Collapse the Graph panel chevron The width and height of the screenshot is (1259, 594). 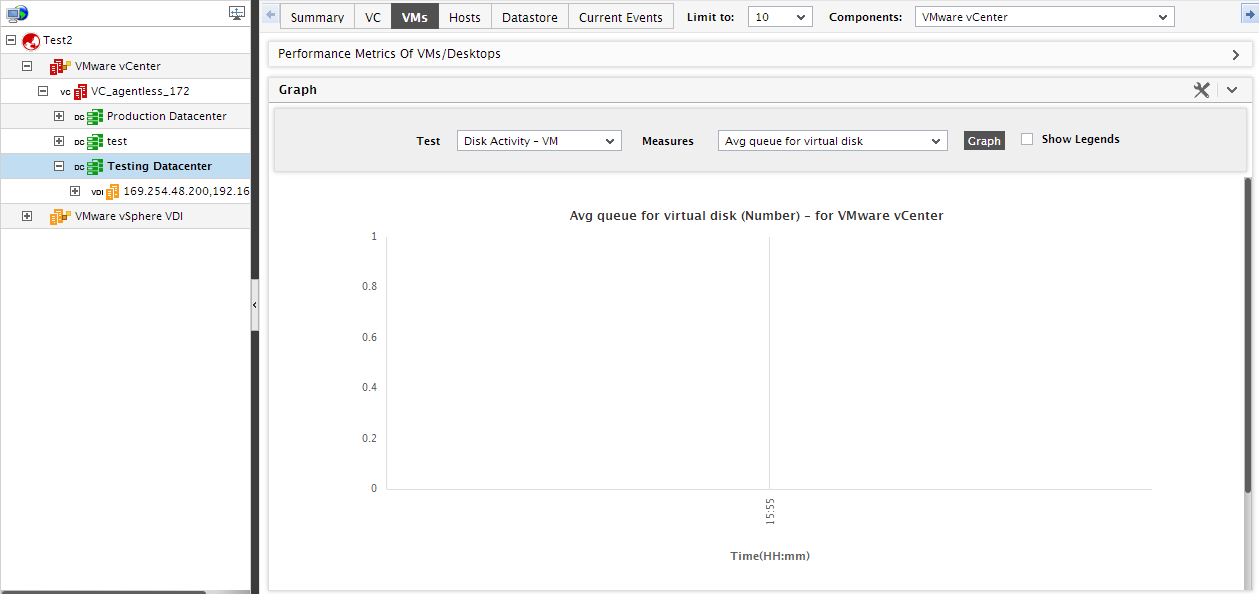click(1232, 90)
